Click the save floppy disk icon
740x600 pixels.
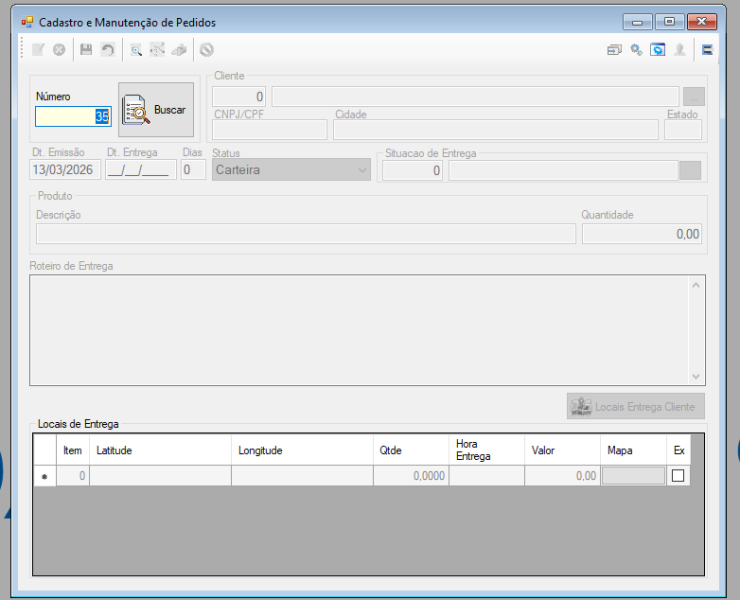86,50
